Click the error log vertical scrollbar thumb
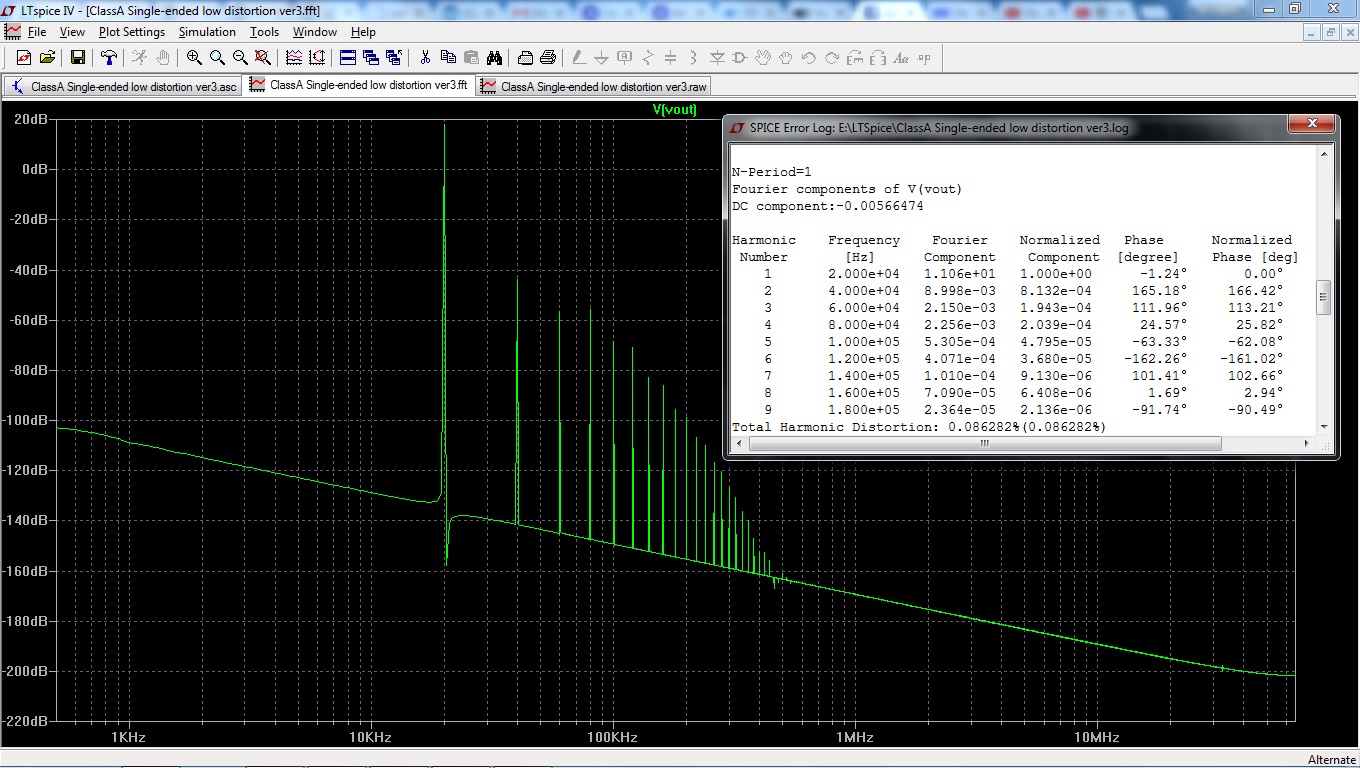This screenshot has height=768, width=1360. point(1324,298)
